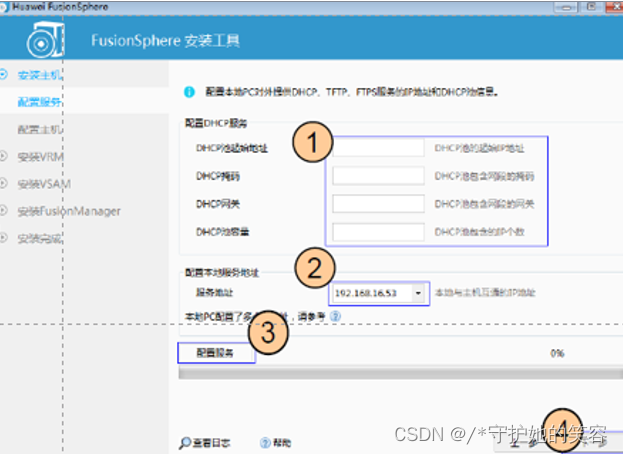This screenshot has width=623, height=454.
Task: Open the help link at bottom
Action: pyautogui.click(x=276, y=442)
